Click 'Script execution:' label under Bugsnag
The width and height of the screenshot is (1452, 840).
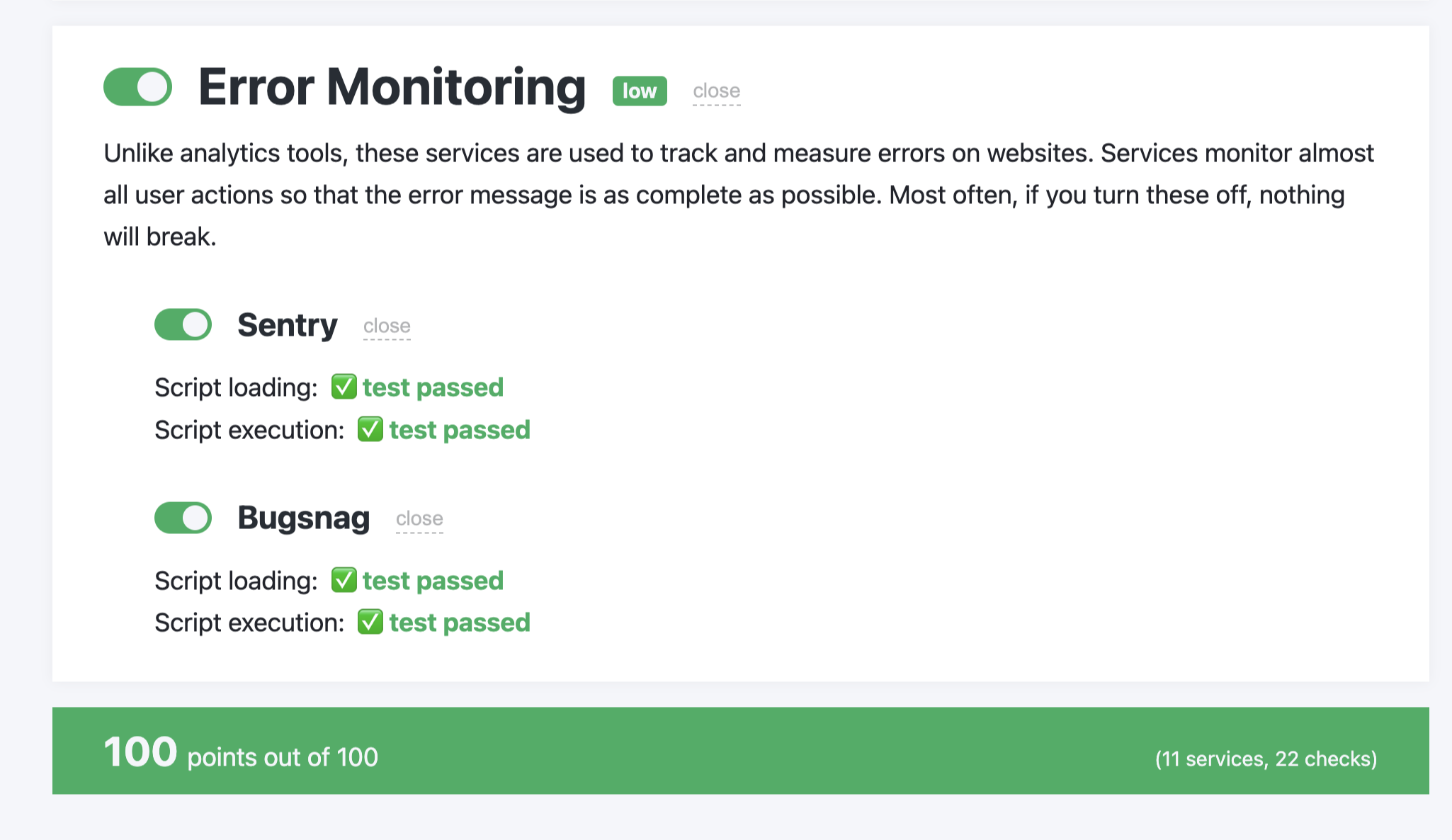point(249,623)
